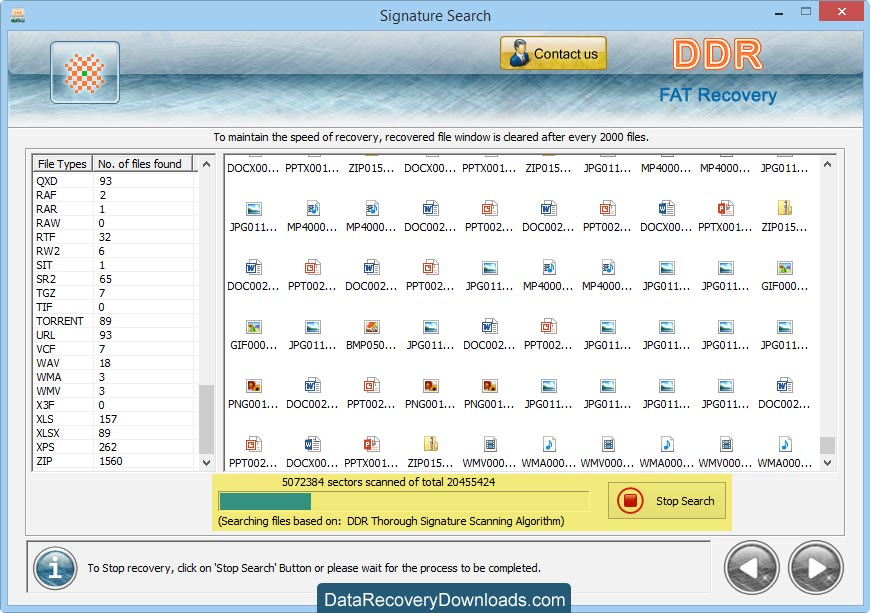This screenshot has width=871, height=613.
Task: Select the ZIP015... file beside WMV000...
Action: click(430, 453)
